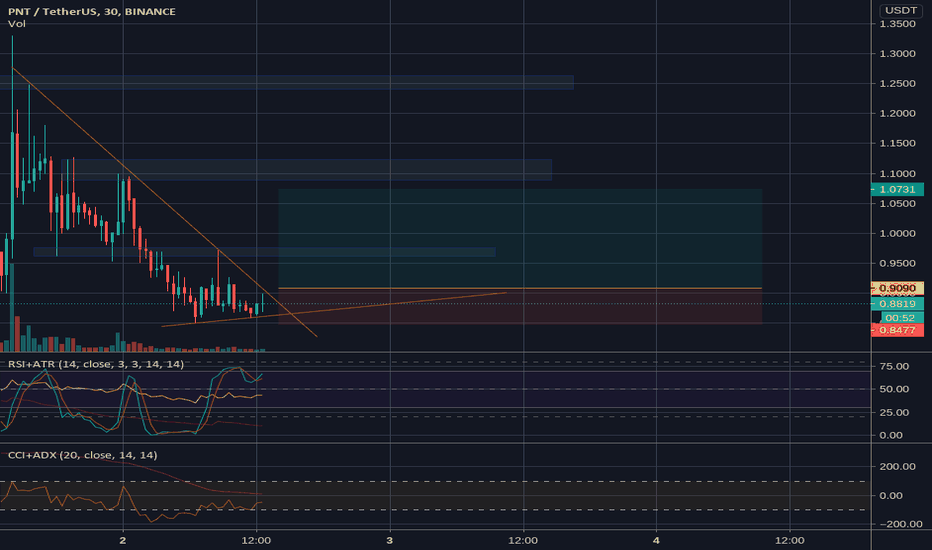
Task: Click the 1.2500 price axis value
Action: (898, 83)
